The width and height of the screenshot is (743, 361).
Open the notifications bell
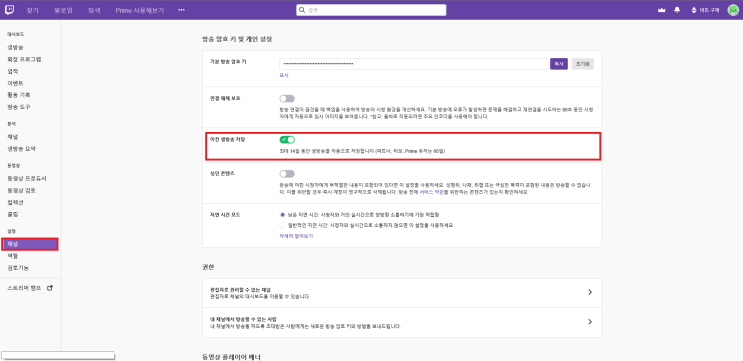(x=677, y=10)
